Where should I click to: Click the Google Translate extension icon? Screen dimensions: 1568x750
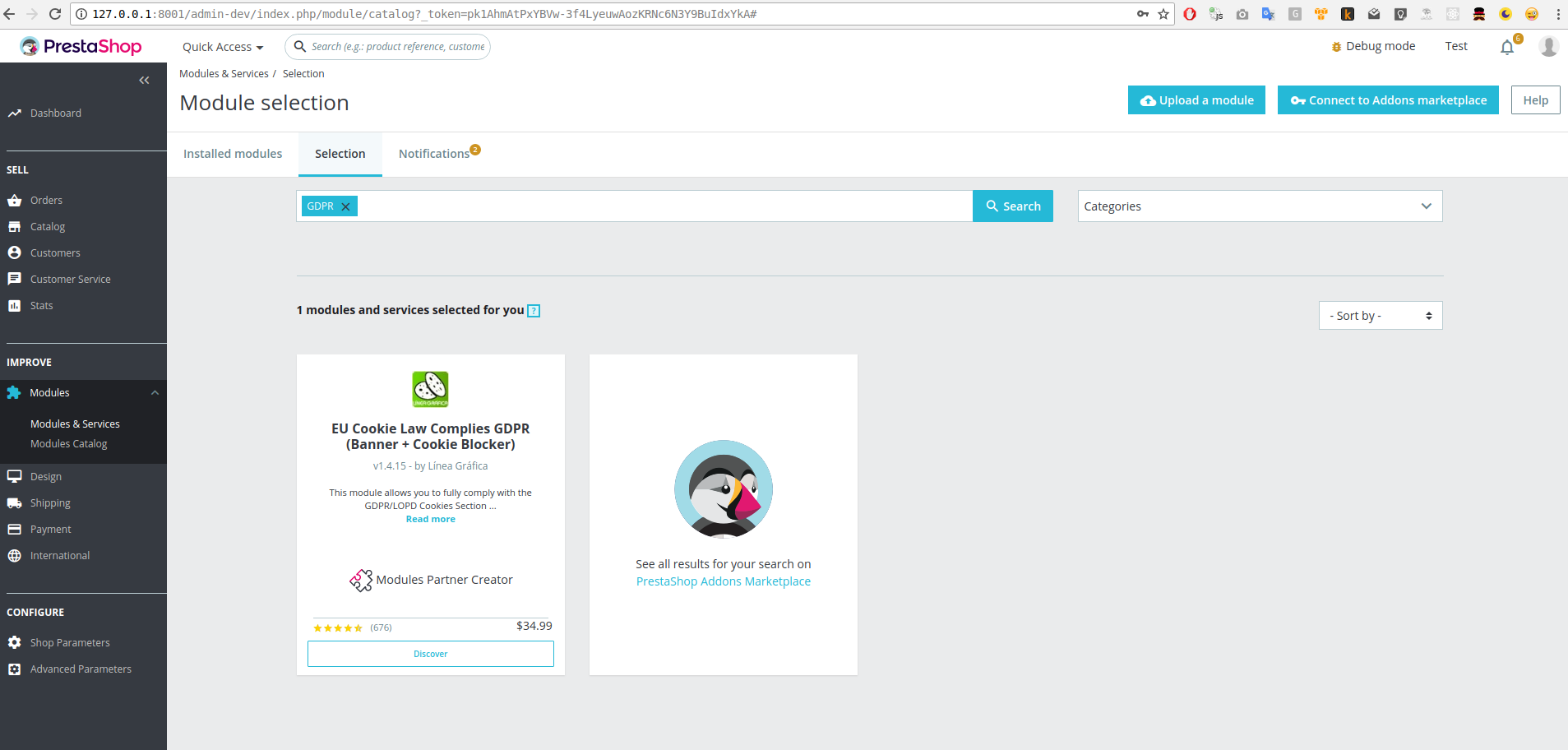[x=1269, y=14]
